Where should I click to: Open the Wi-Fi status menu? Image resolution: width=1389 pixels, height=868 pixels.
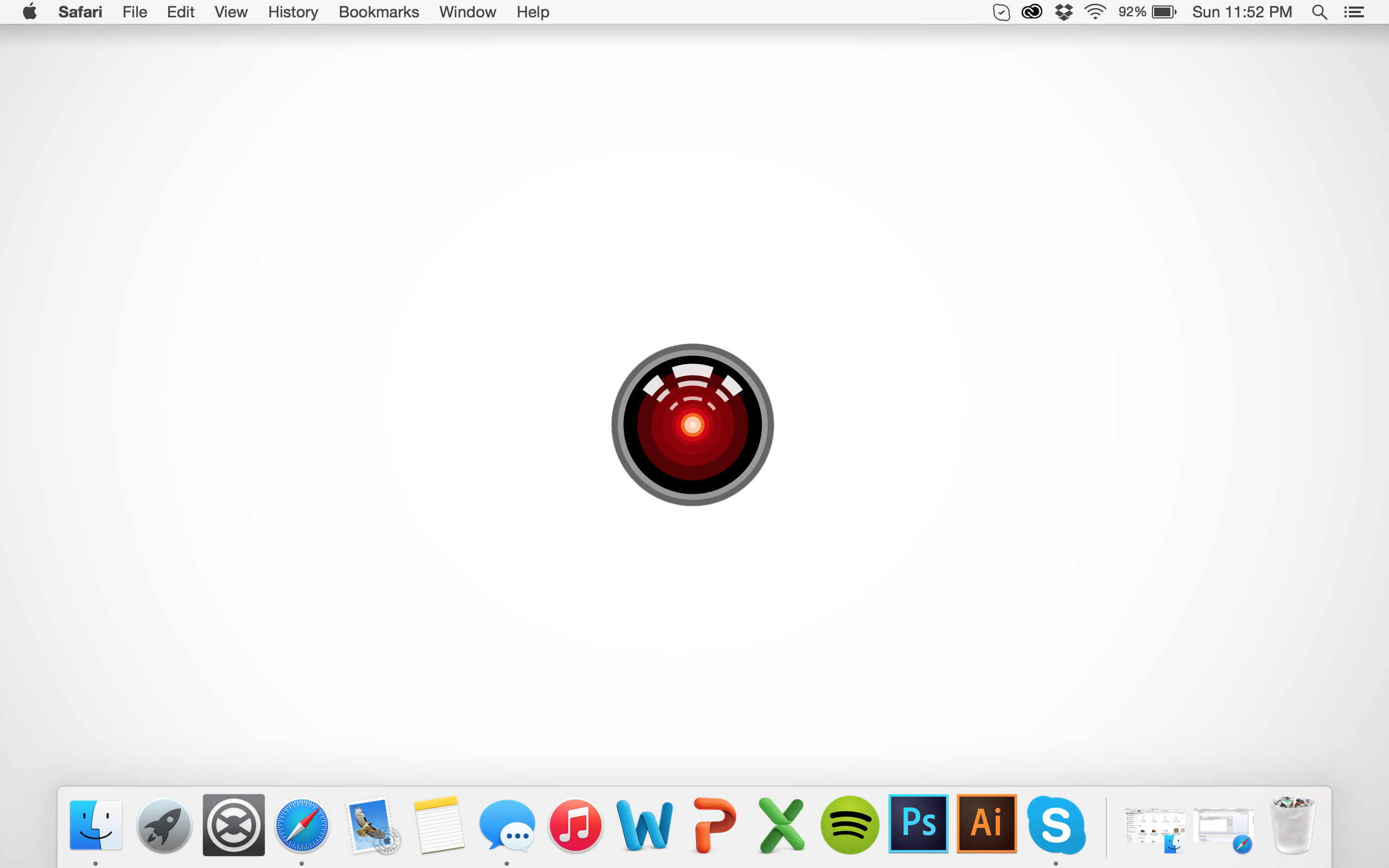(1095, 12)
